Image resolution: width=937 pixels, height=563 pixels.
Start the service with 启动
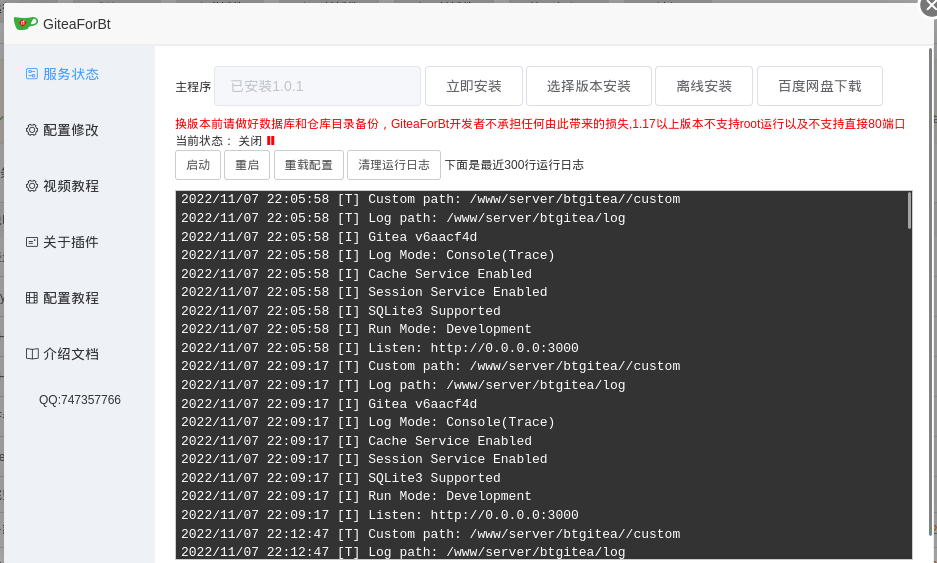click(198, 165)
